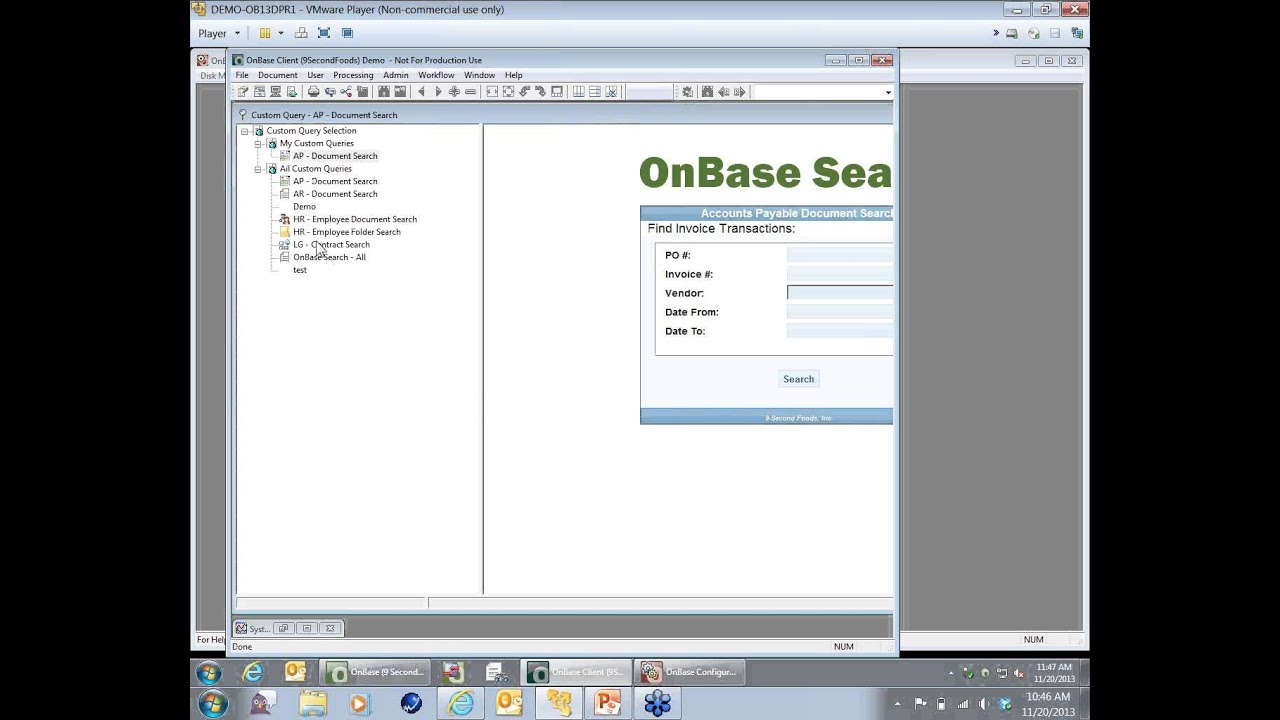Screen dimensions: 1280x720
Task: Click the minimized Syst... window bar
Action: (x=288, y=628)
